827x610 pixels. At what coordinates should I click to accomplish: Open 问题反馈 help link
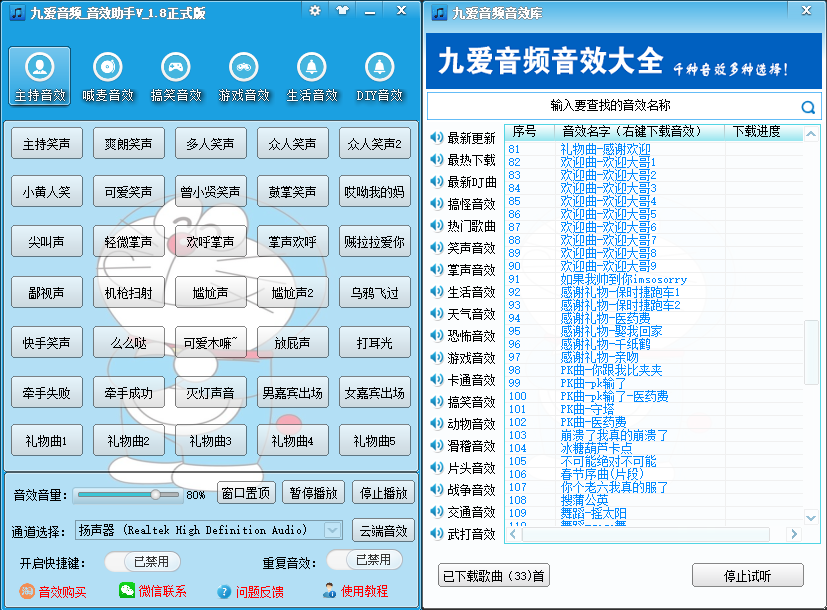point(251,592)
